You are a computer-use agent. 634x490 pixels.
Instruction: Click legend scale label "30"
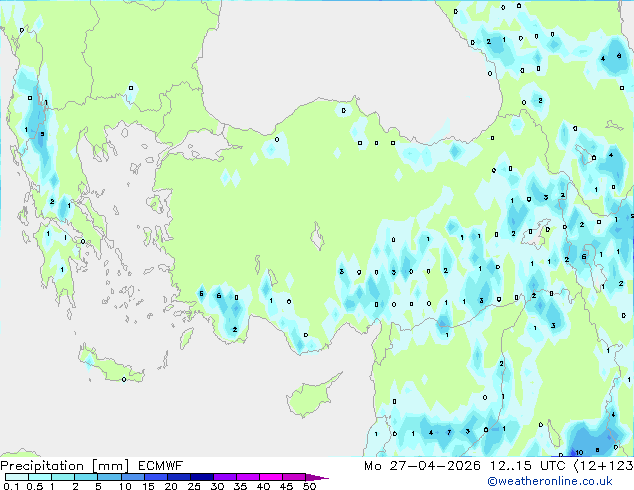tap(217, 486)
